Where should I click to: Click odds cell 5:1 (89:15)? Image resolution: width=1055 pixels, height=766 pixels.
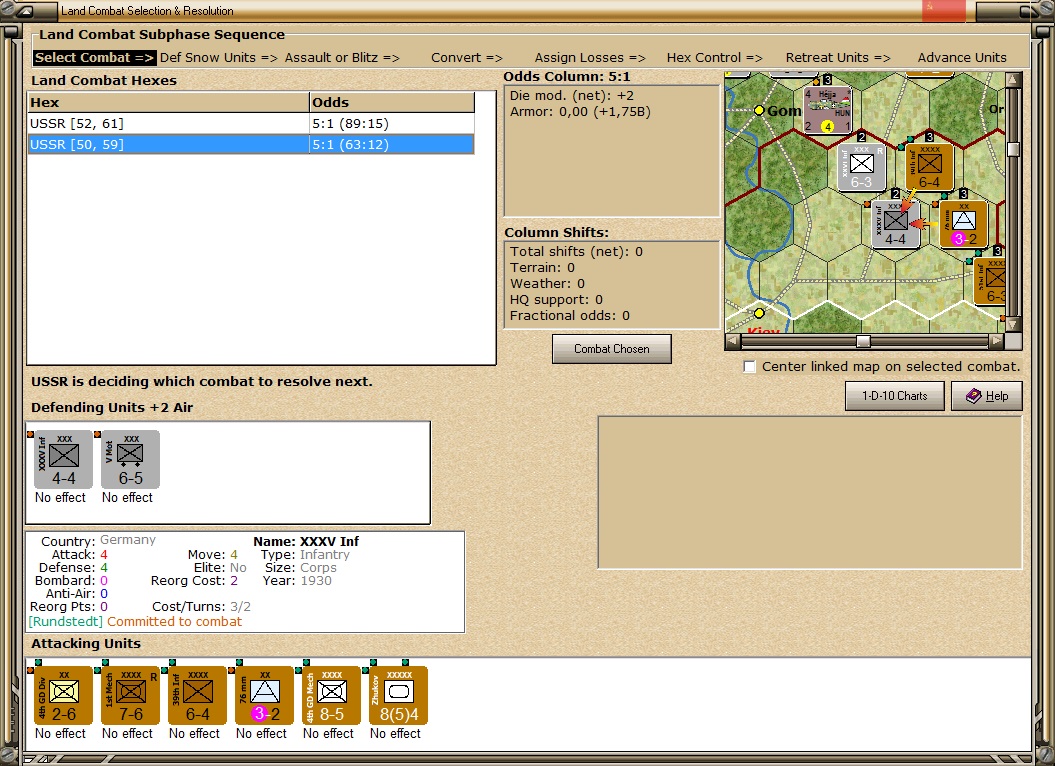point(392,123)
